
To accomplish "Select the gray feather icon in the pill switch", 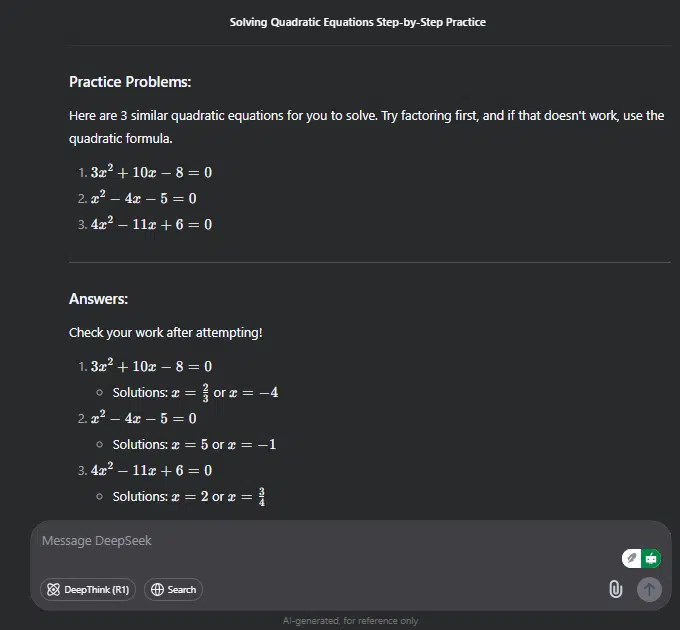I will click(632, 558).
